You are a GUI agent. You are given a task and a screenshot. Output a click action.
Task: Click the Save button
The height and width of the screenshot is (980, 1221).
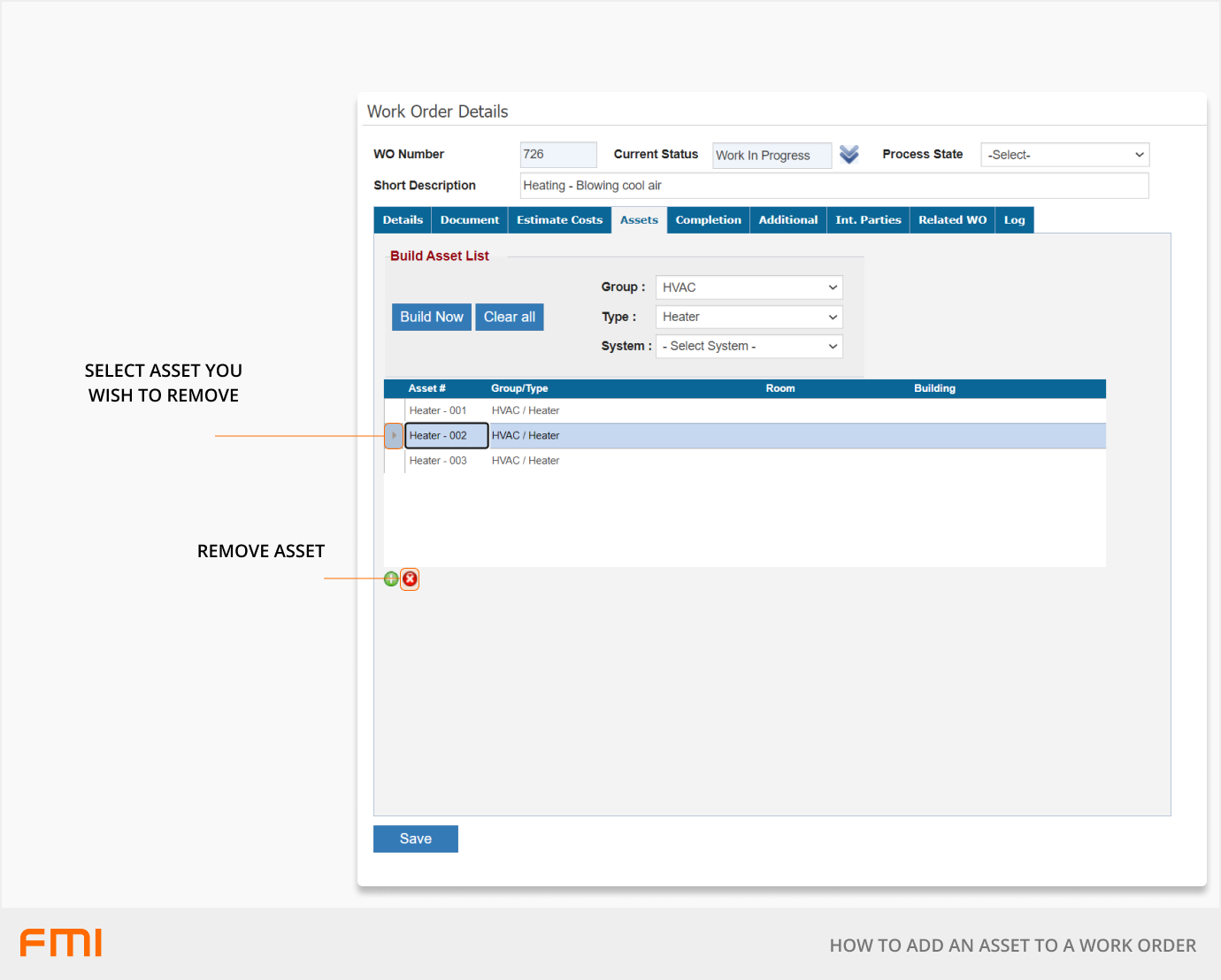(x=416, y=838)
